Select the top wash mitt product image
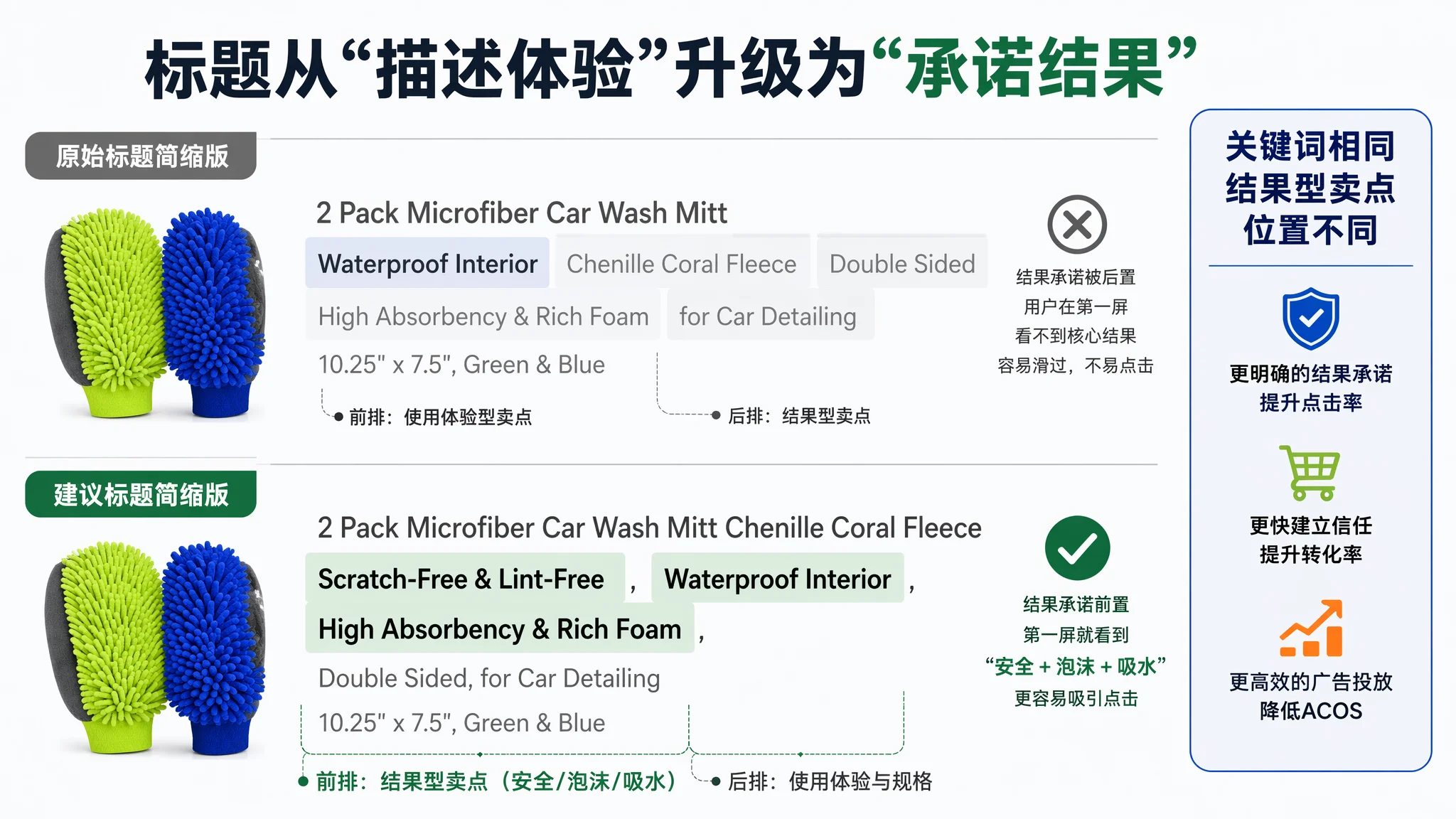 [155, 313]
